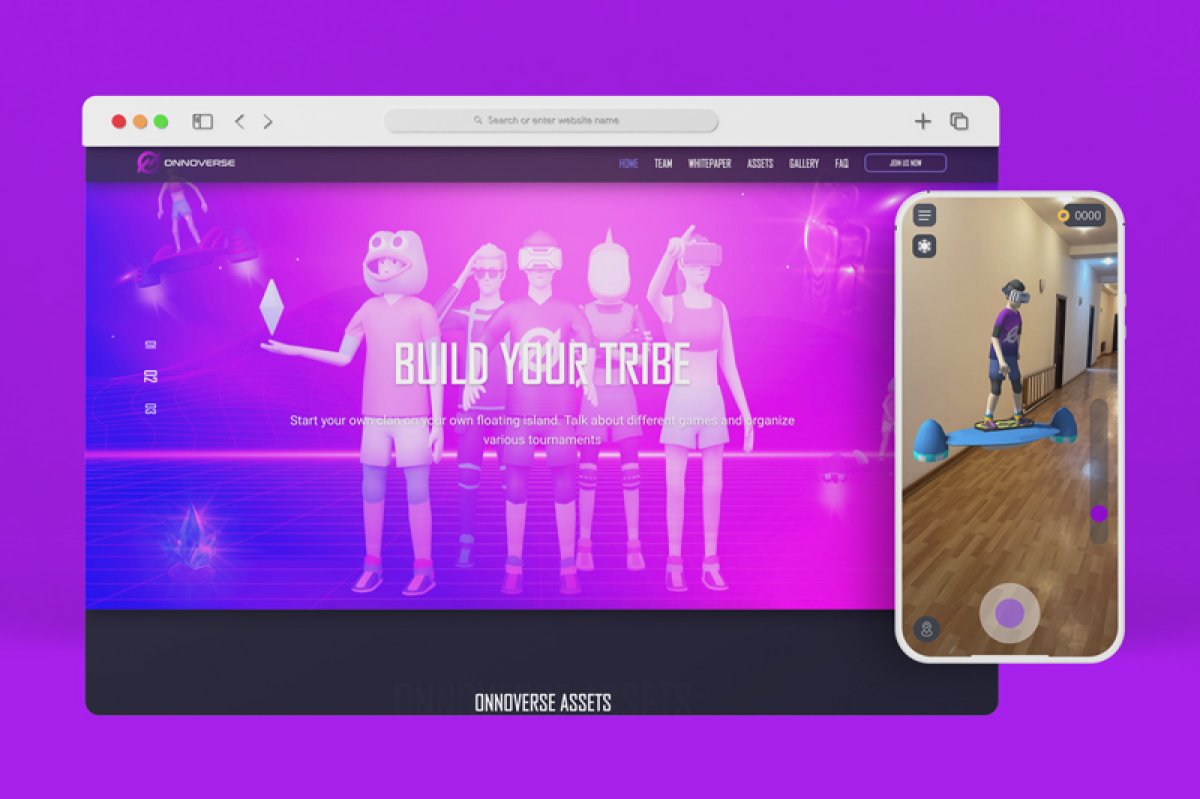Tap the avatar icon at the phone's bottom left
Screen dimensions: 1200x799
pyautogui.click(x=927, y=629)
